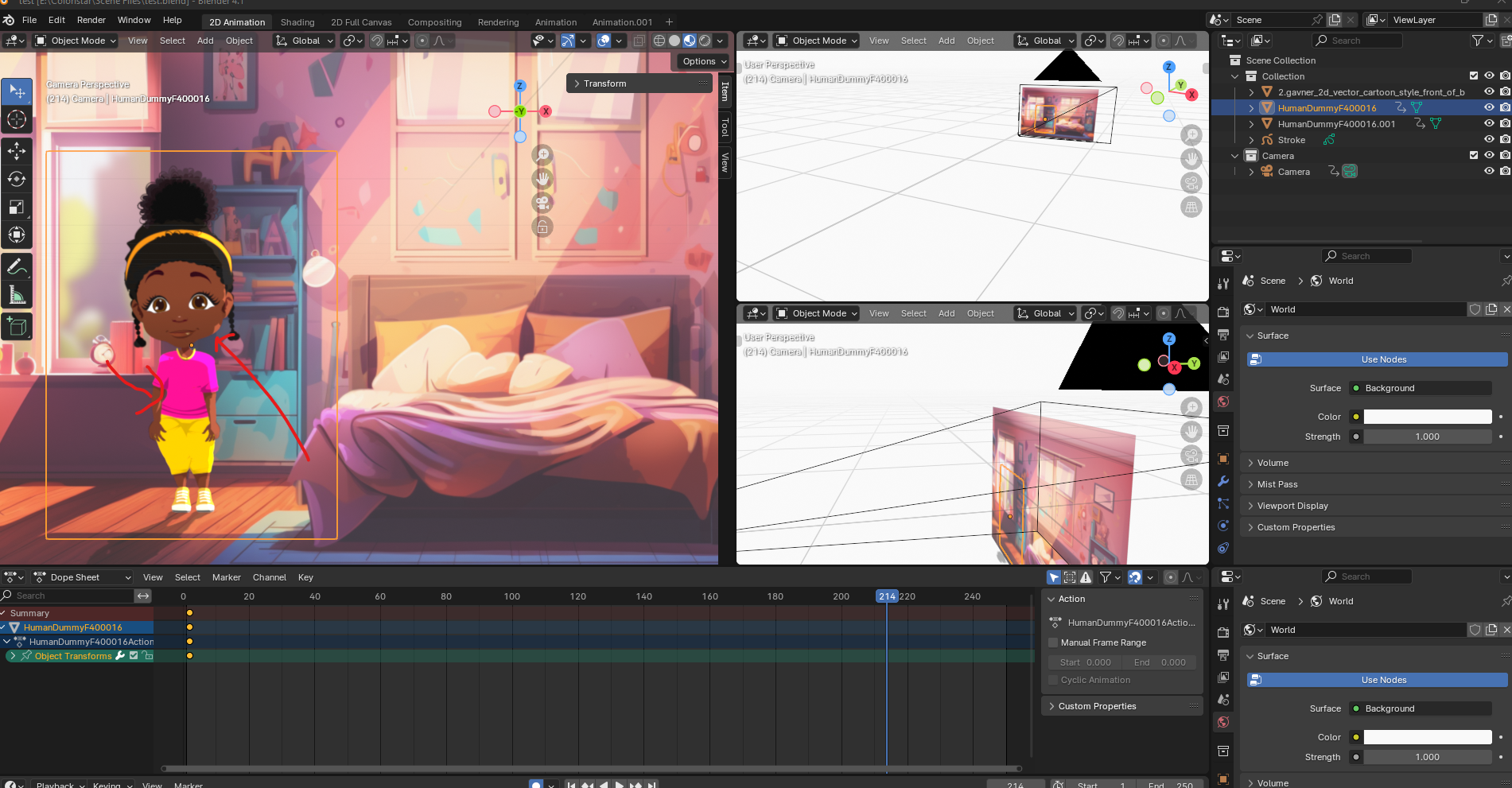
Task: Open the Dope Sheet mode dropdown
Action: [x=83, y=577]
